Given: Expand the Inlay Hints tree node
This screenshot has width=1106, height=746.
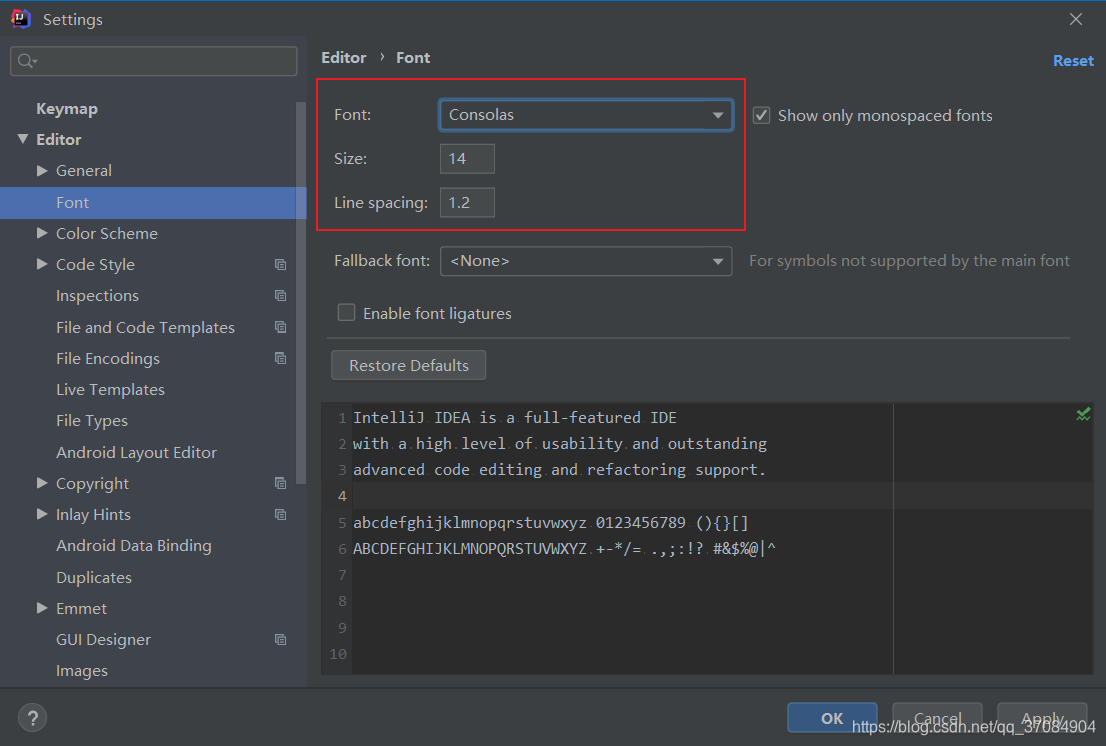Looking at the screenshot, I should [42, 514].
